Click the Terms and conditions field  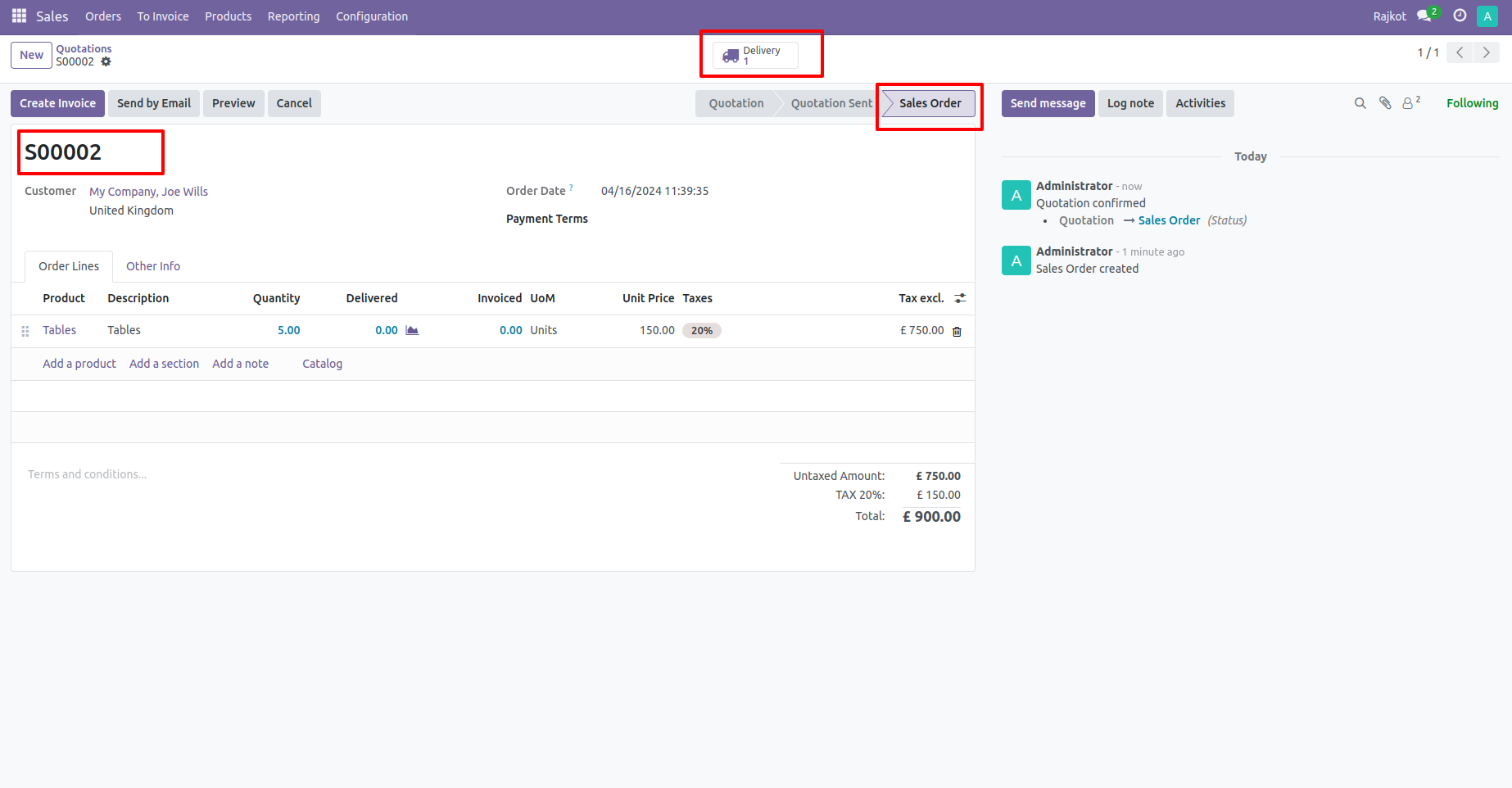coord(87,473)
